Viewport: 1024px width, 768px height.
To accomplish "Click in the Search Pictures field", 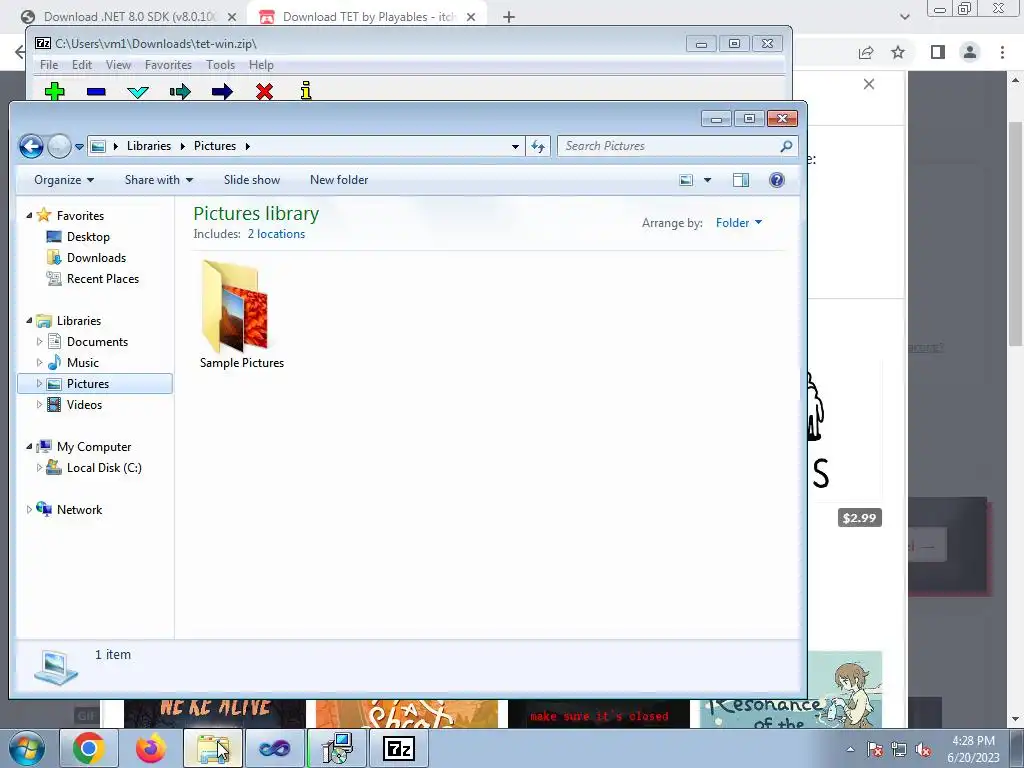I will [x=669, y=146].
